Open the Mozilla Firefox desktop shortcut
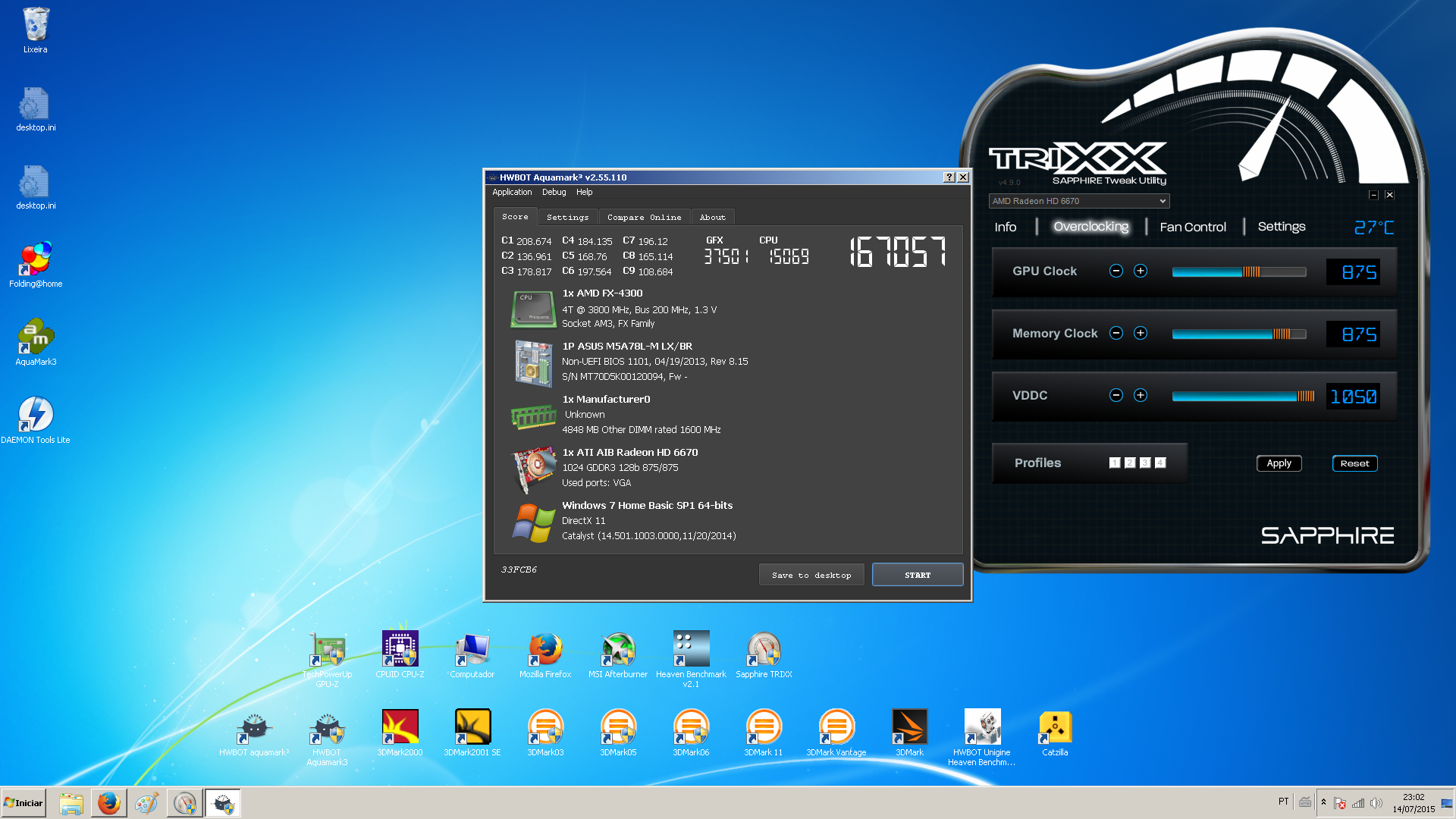The width and height of the screenshot is (1456, 819). [545, 654]
